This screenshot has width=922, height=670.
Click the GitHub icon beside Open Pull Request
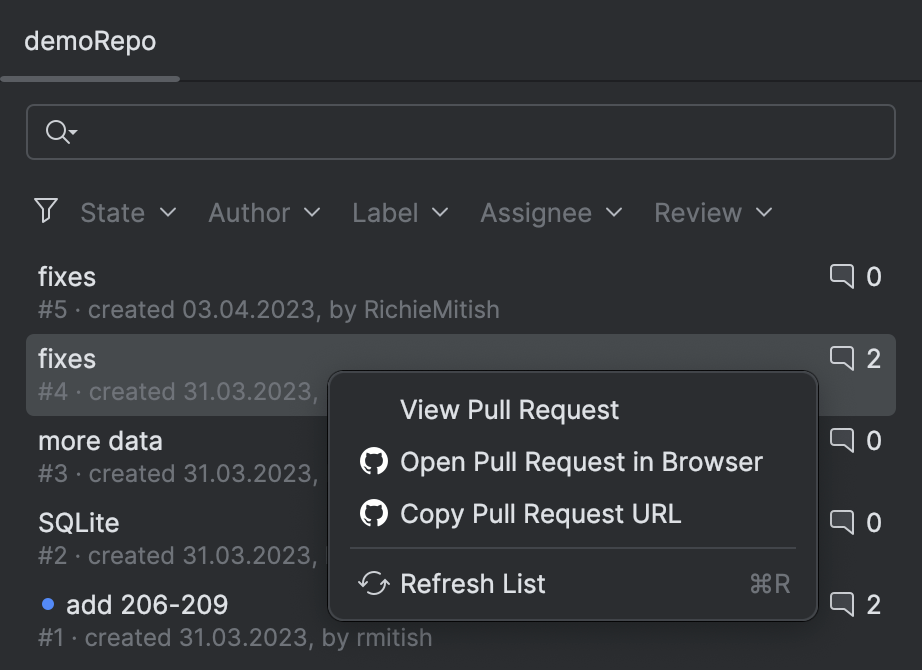pyautogui.click(x=374, y=461)
